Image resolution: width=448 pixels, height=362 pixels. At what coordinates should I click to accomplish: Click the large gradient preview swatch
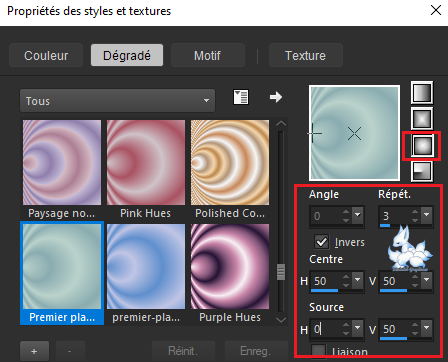pos(354,133)
